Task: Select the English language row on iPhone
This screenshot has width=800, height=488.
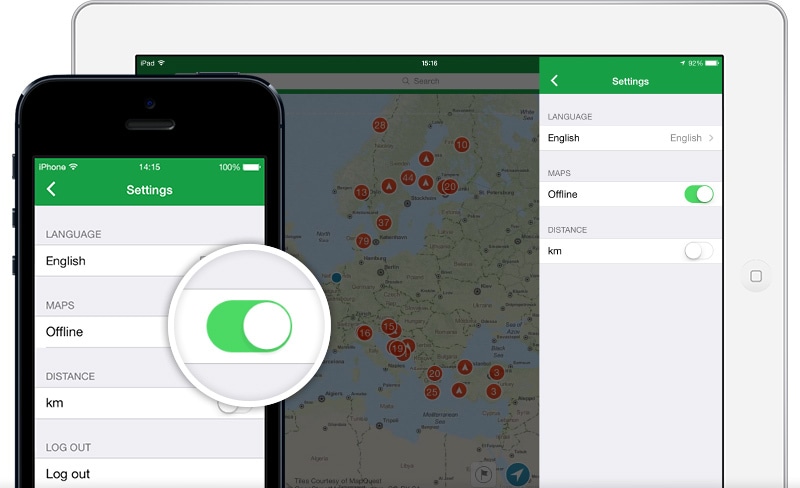Action: click(x=150, y=261)
